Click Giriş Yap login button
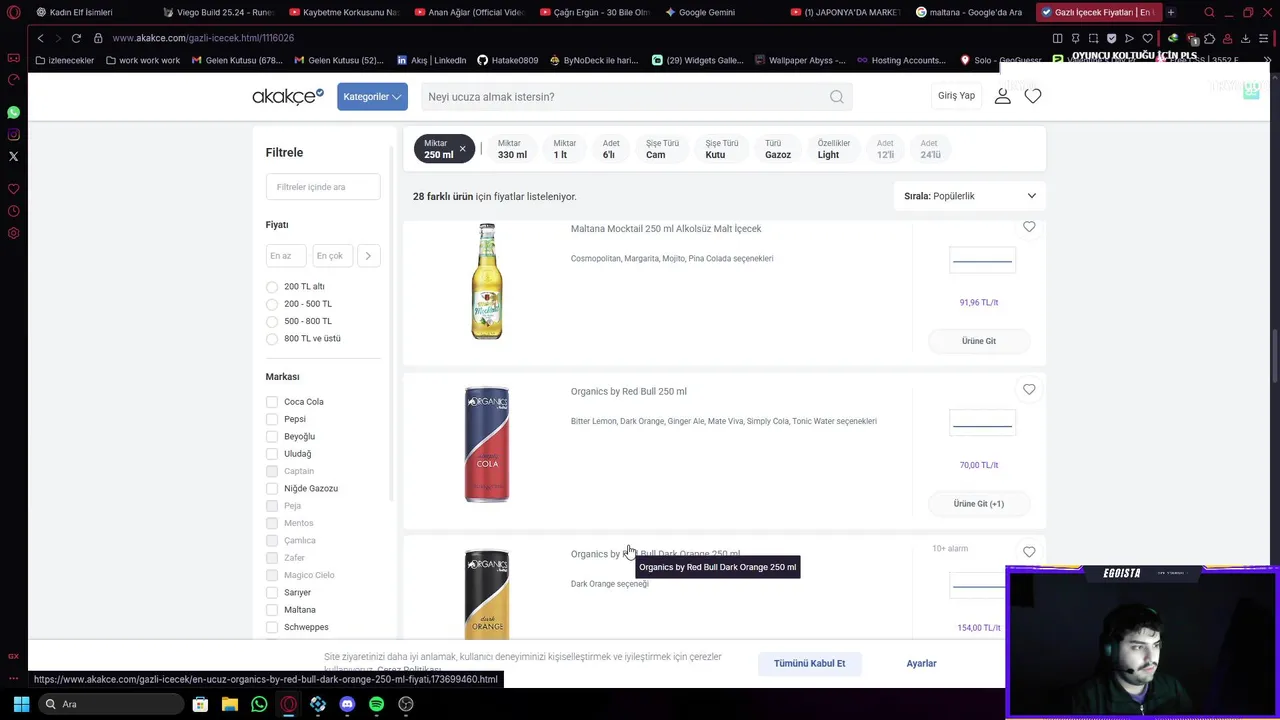The image size is (1280, 720). tap(956, 96)
